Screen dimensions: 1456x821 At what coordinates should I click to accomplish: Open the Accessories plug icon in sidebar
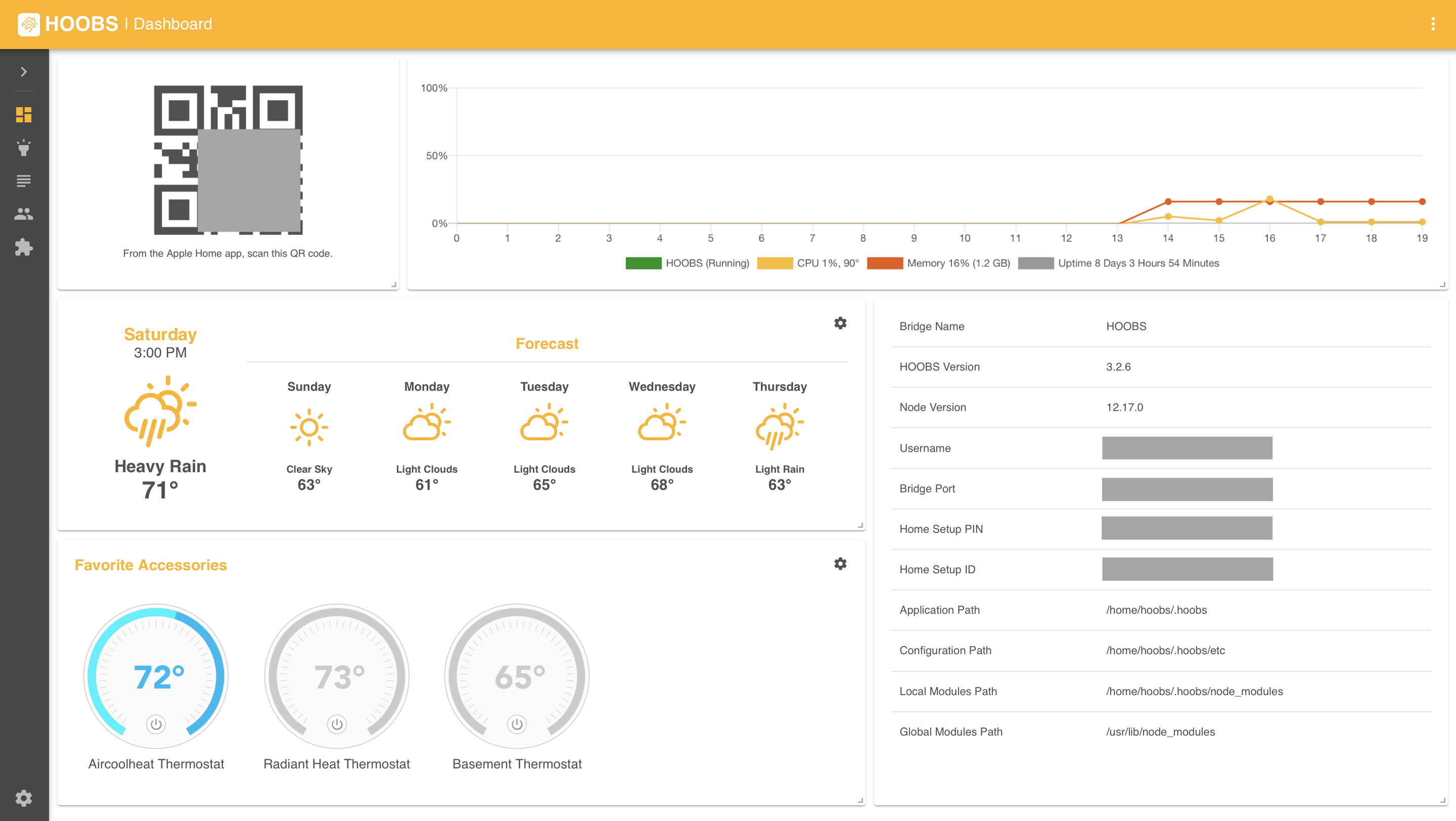click(24, 148)
